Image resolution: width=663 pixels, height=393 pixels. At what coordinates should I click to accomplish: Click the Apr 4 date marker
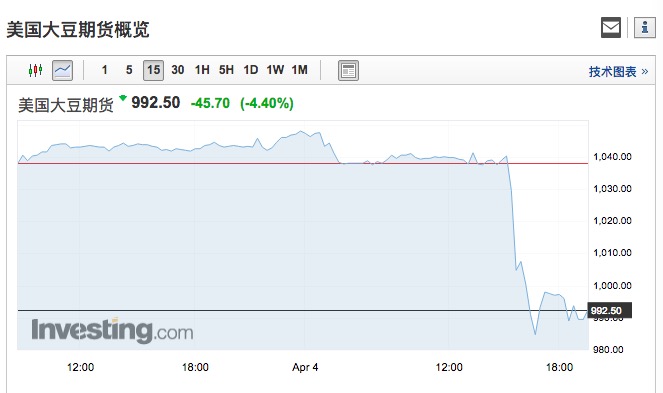click(305, 367)
